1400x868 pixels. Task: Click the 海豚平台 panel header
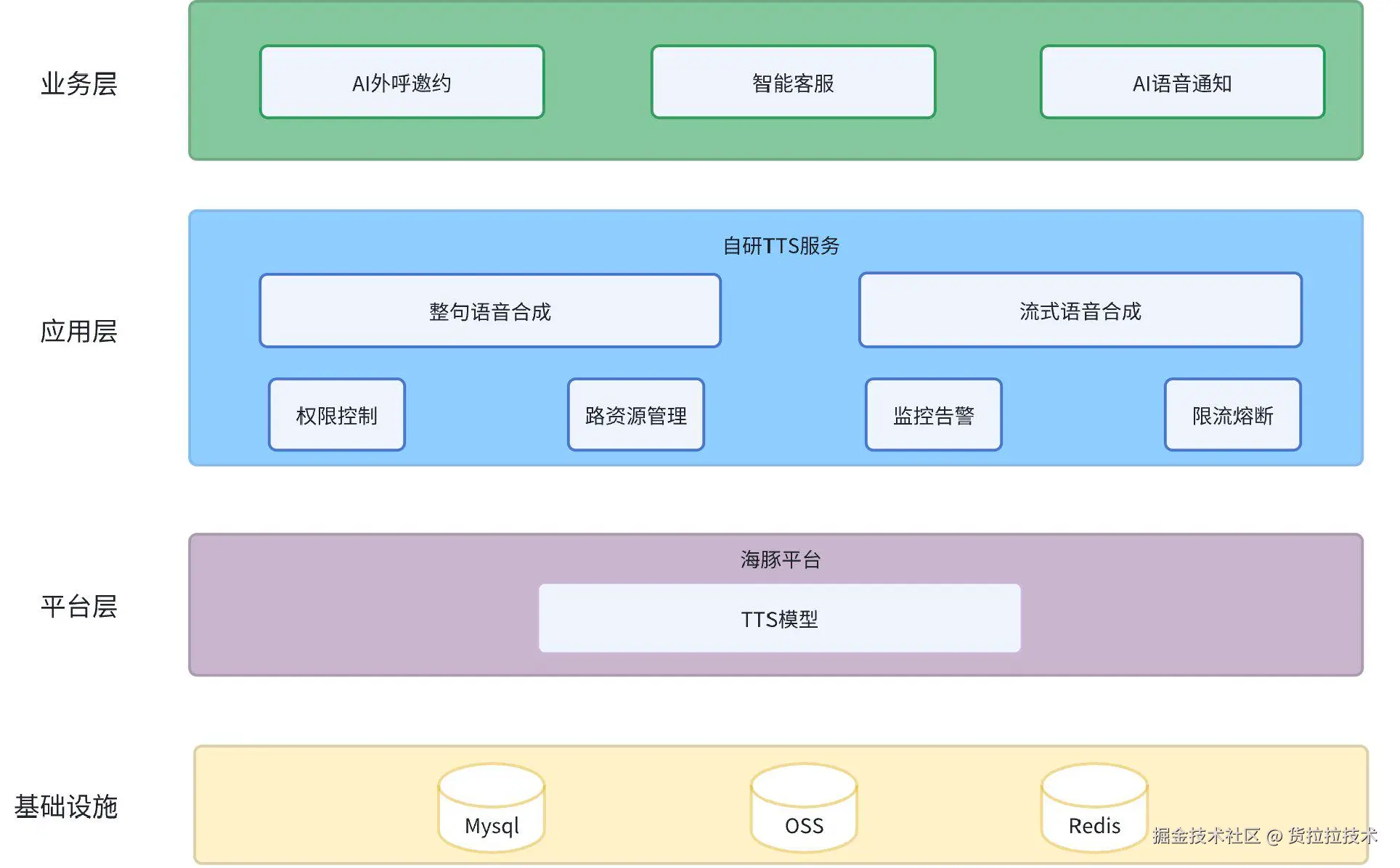(779, 559)
